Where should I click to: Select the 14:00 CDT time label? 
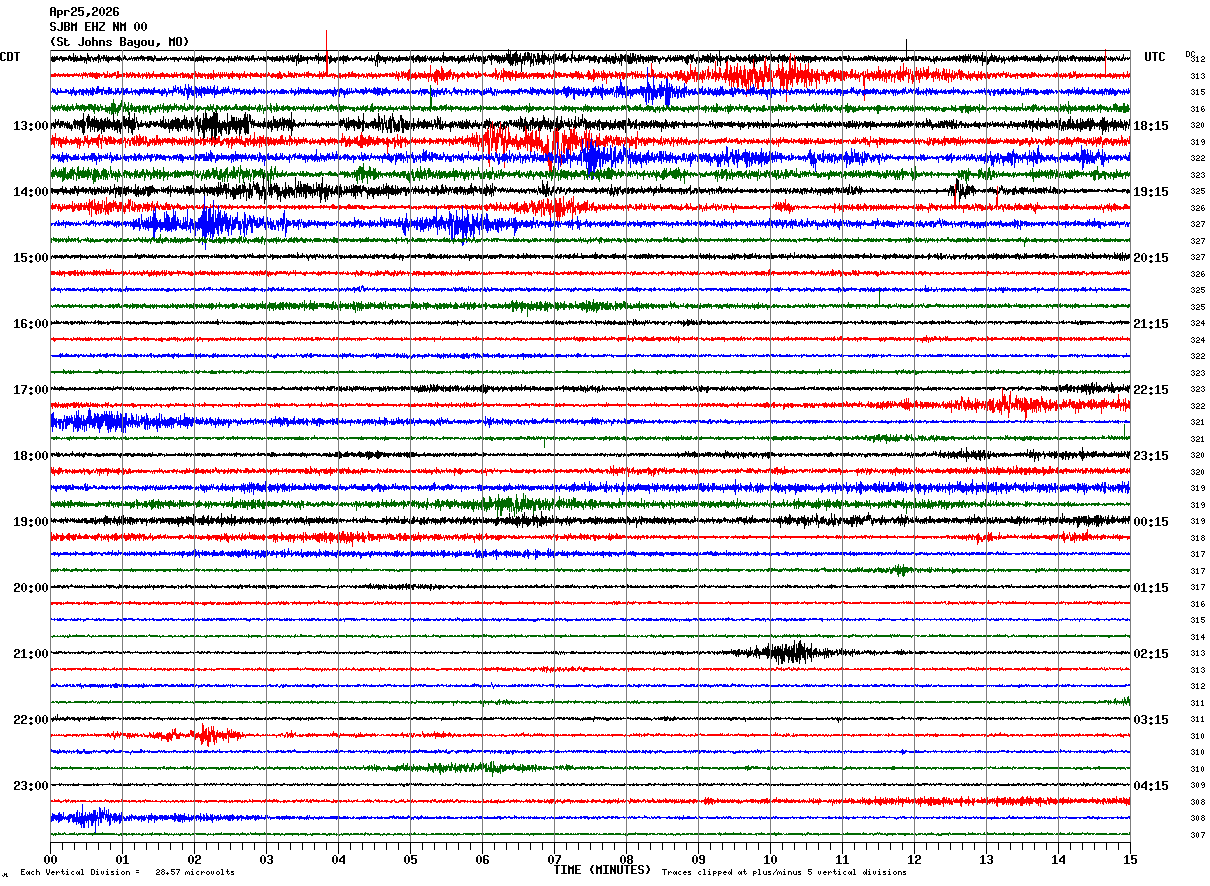click(x=30, y=192)
